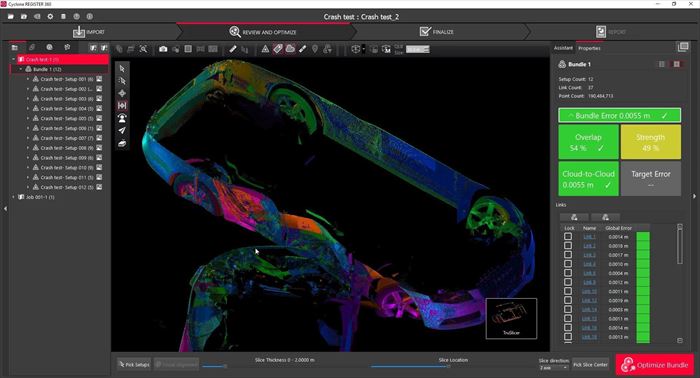This screenshot has height=378, width=700.
Task: Toggle image icon for Crash test- Setup 001
Action: (99, 79)
